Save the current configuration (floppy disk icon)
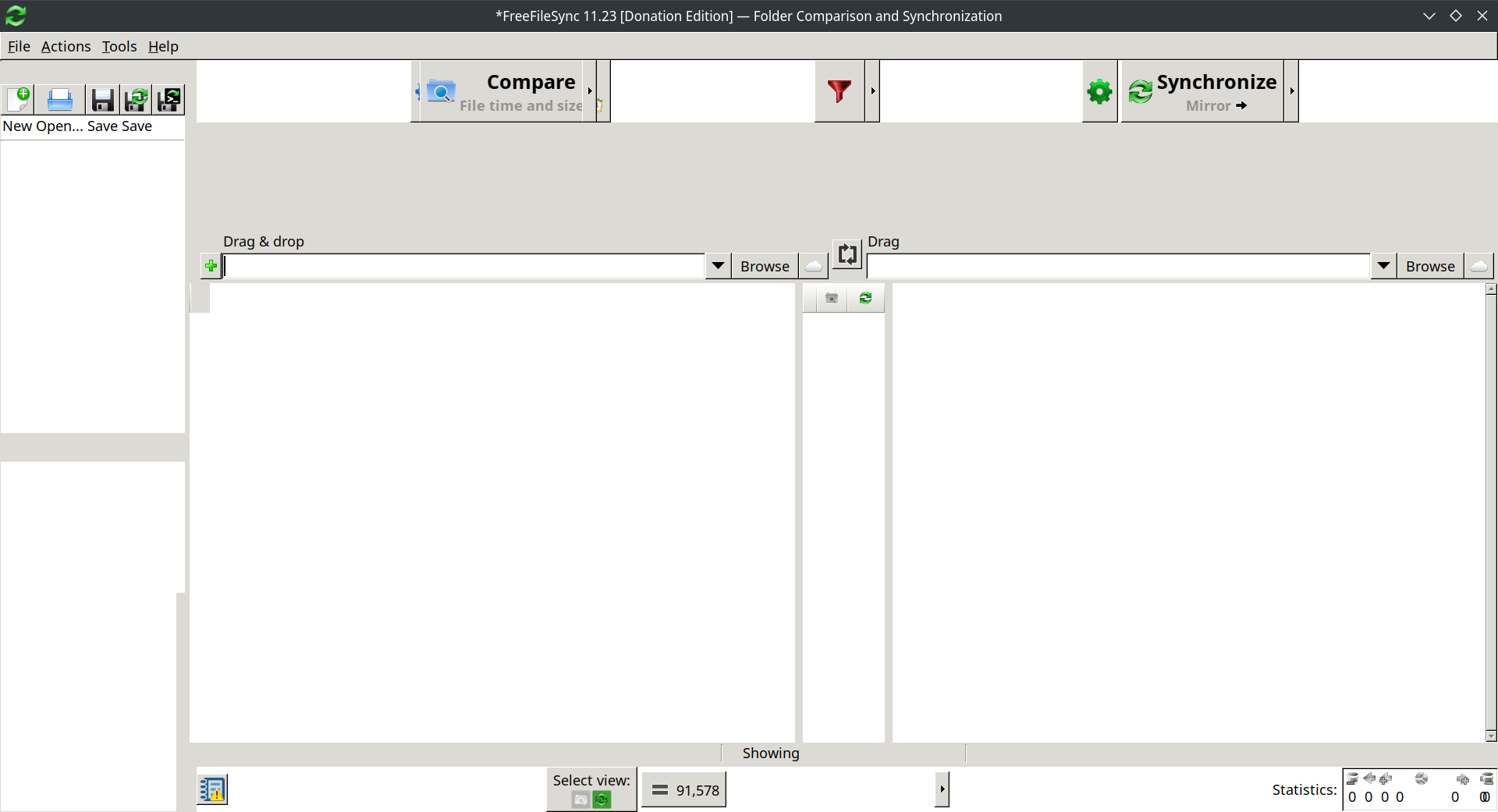 pyautogui.click(x=102, y=99)
